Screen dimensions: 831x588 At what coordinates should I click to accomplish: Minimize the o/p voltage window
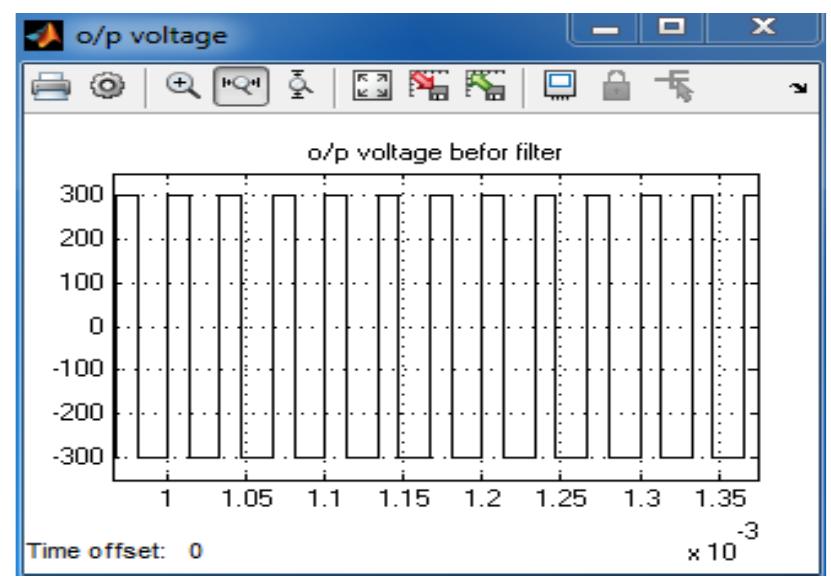[x=605, y=29]
